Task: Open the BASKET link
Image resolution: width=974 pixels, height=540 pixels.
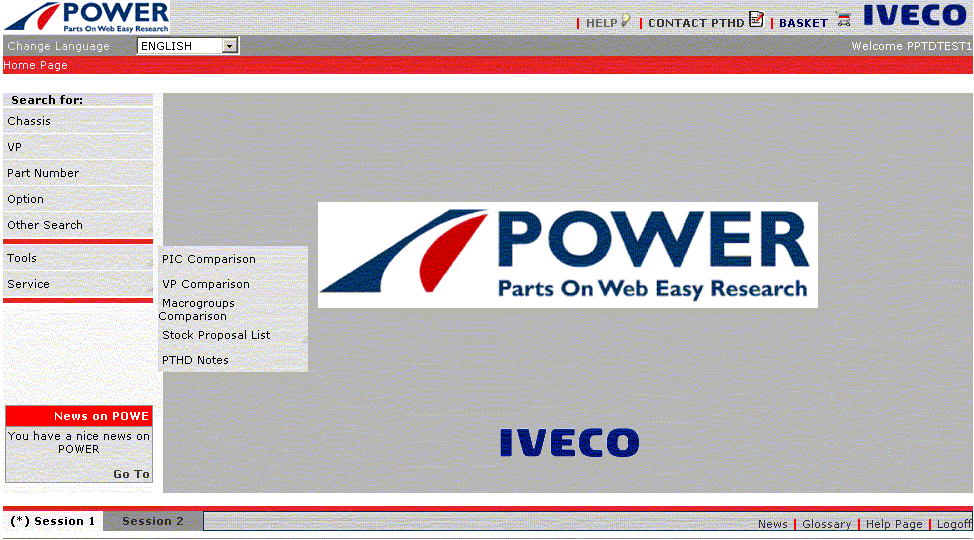Action: point(803,23)
